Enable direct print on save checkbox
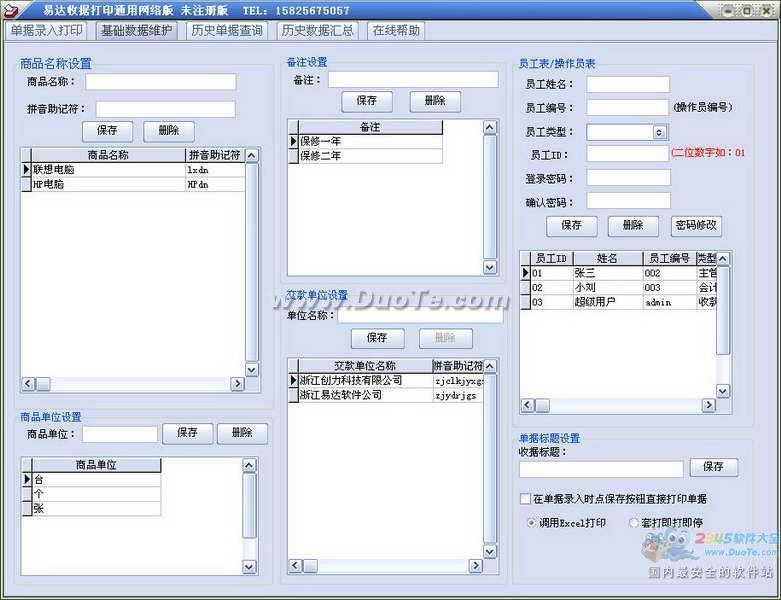Screen dimensions: 781x600 tap(525, 498)
